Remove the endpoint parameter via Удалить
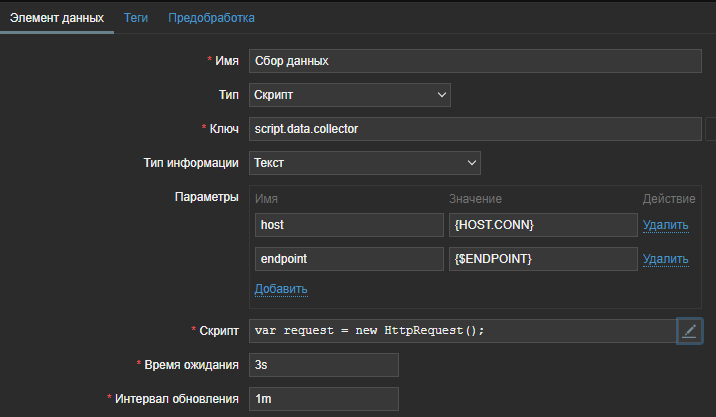Viewport: 716px width, 417px height. pyautogui.click(x=665, y=260)
